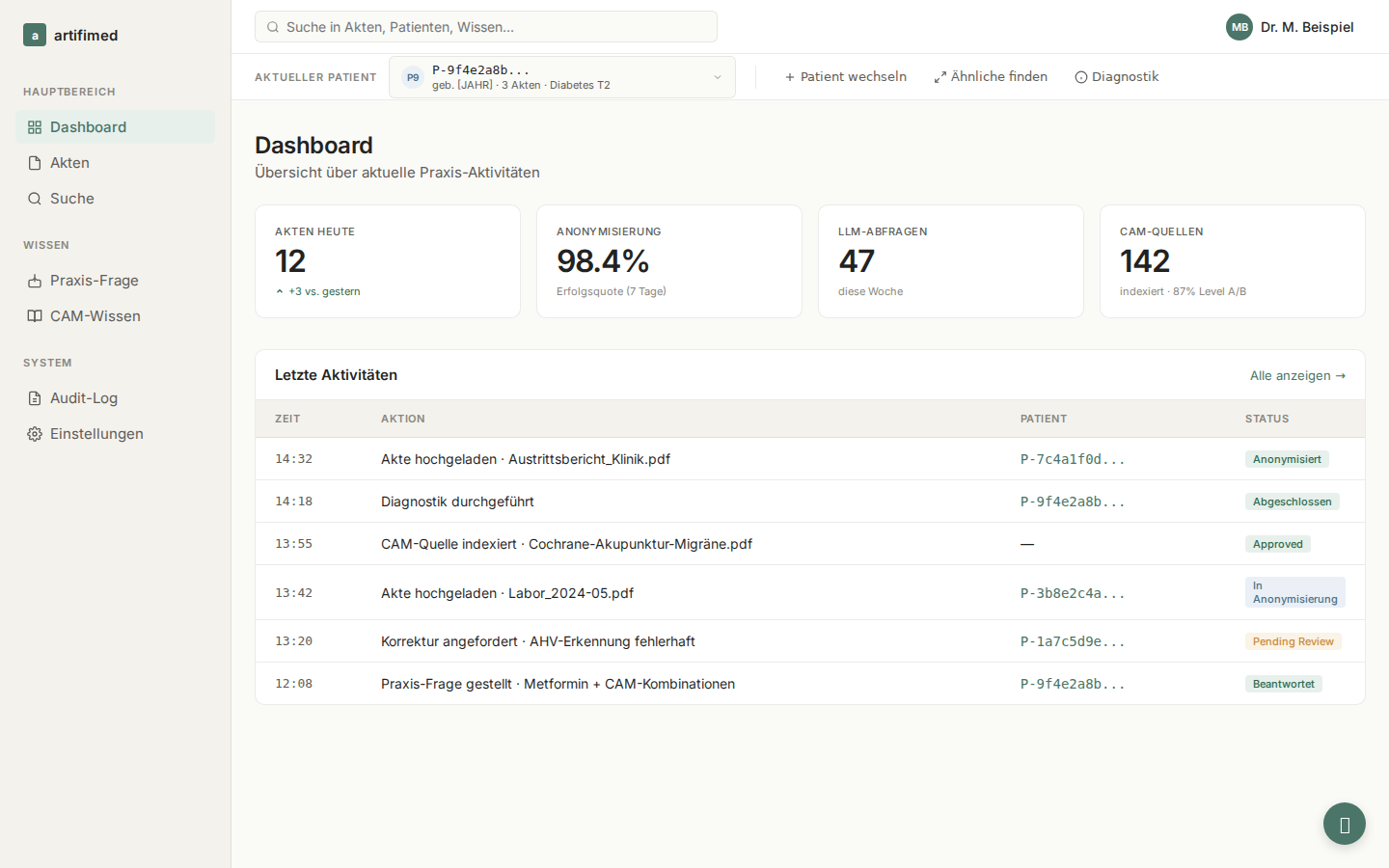Click Dr. M. Beispiel user name
Screen dimensions: 1389x868
(1307, 27)
